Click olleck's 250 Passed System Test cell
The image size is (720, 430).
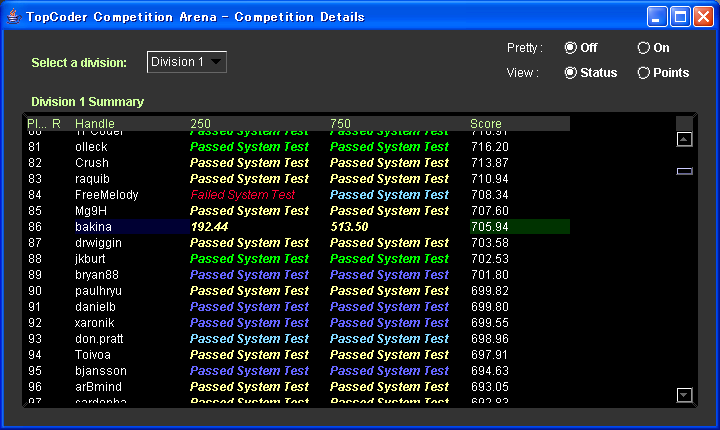coord(249,147)
